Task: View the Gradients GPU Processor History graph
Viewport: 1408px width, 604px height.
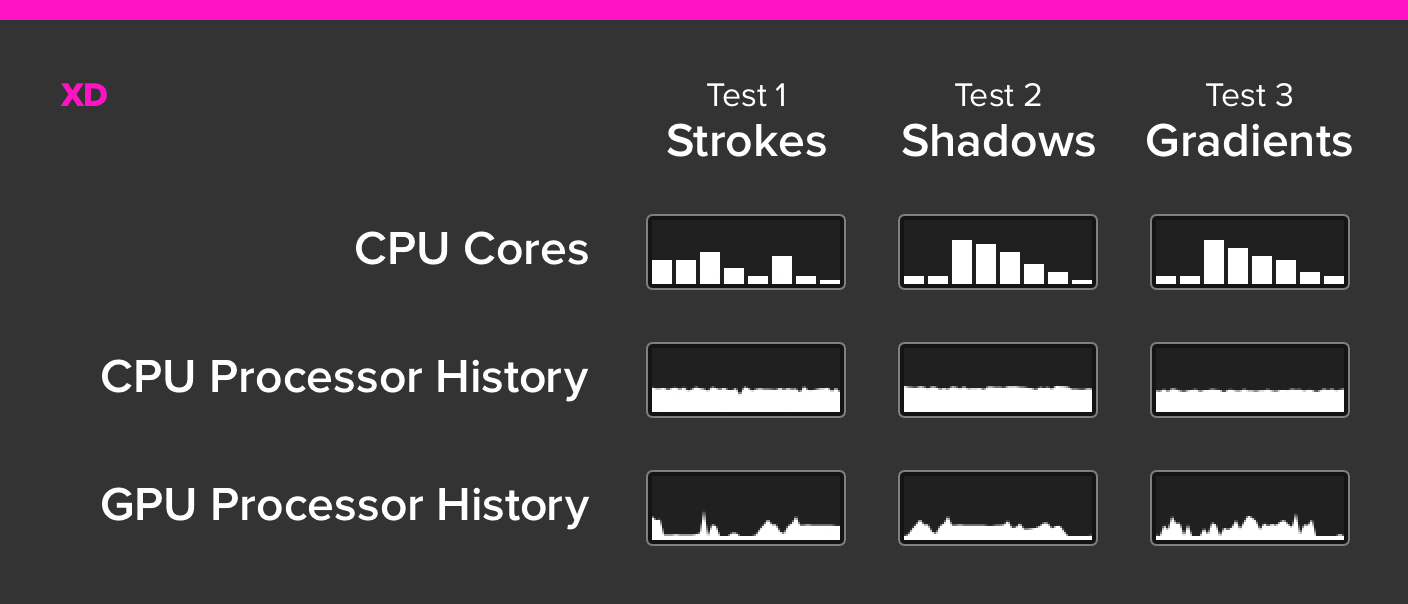Action: 1250,508
